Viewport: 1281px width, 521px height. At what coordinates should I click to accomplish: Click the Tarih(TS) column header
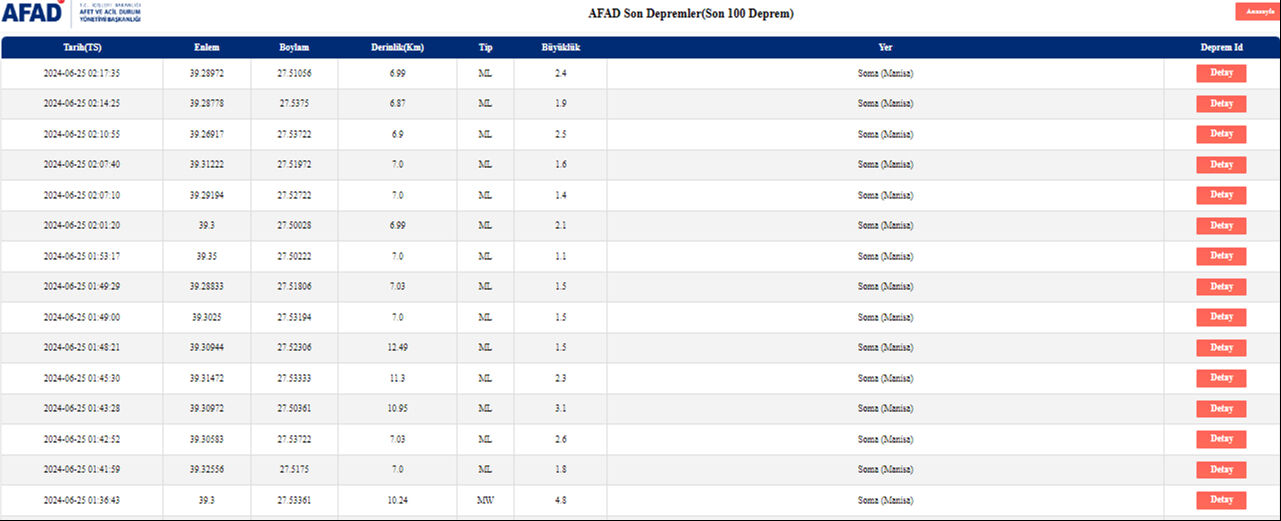click(82, 47)
